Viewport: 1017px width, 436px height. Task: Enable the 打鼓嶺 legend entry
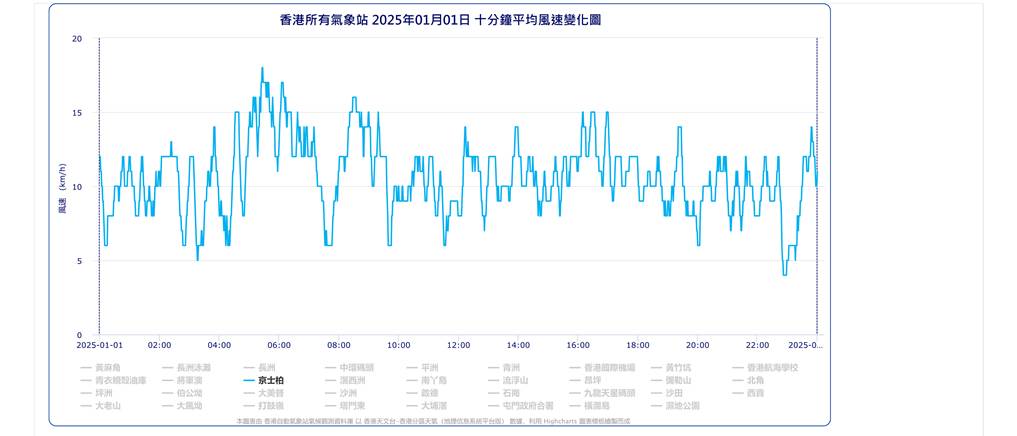(272, 406)
